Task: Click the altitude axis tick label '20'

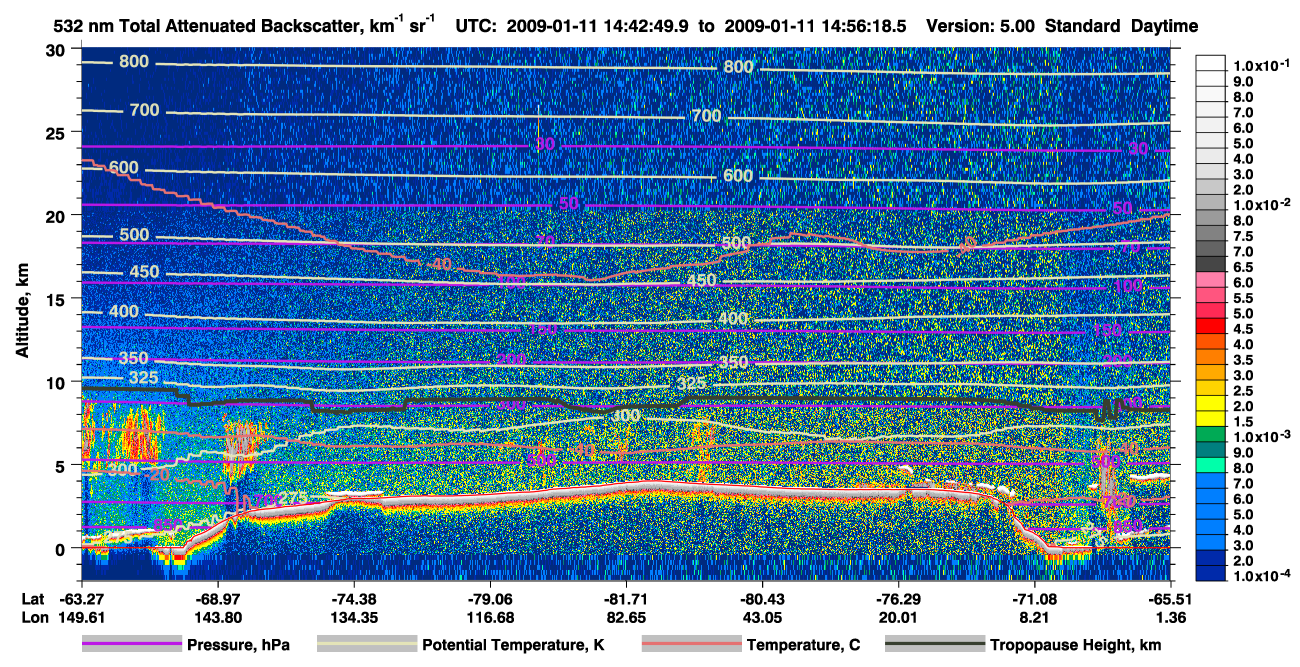Action: point(56,216)
